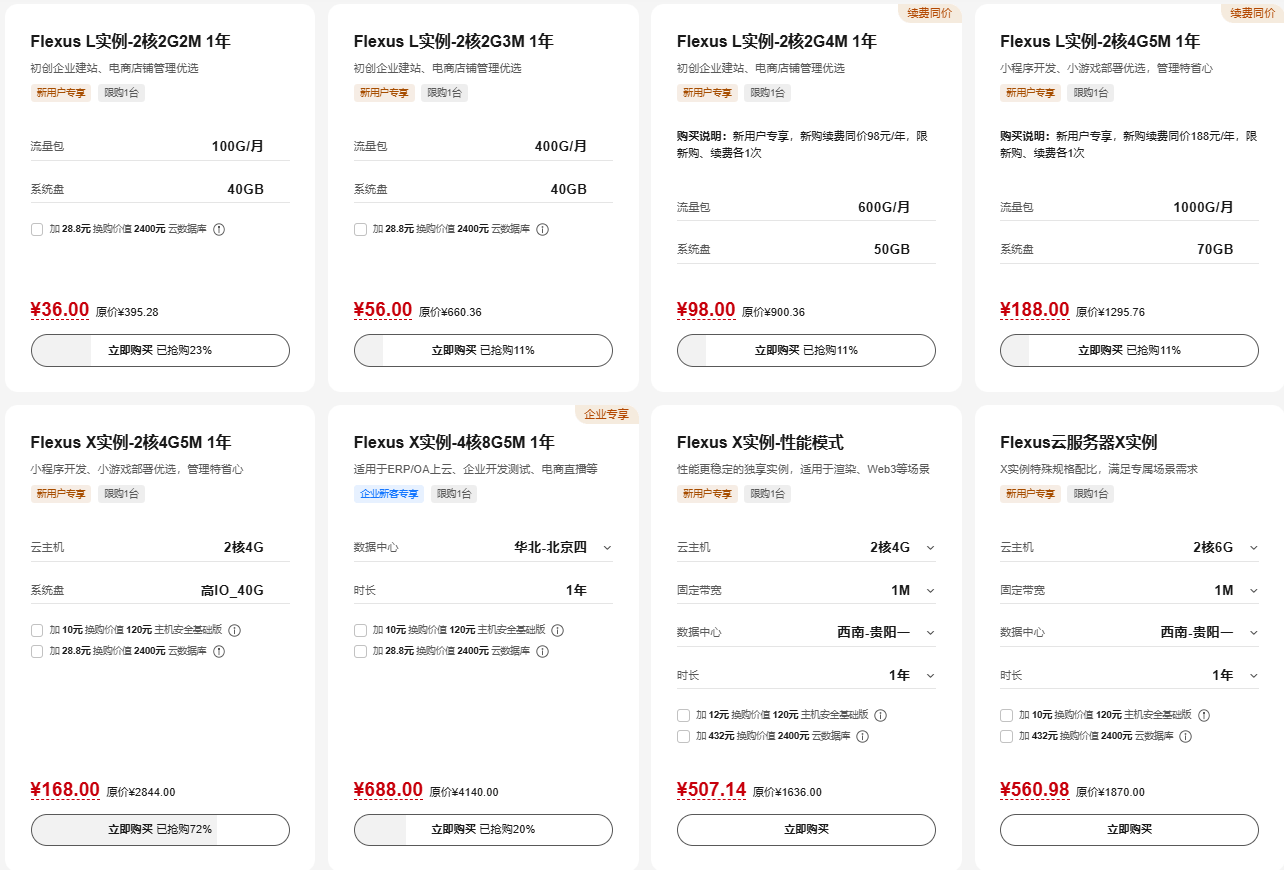Screen dimensions: 1284x872
Task: Click 立即购买 on the ¥36.00 card
Action: (x=160, y=350)
